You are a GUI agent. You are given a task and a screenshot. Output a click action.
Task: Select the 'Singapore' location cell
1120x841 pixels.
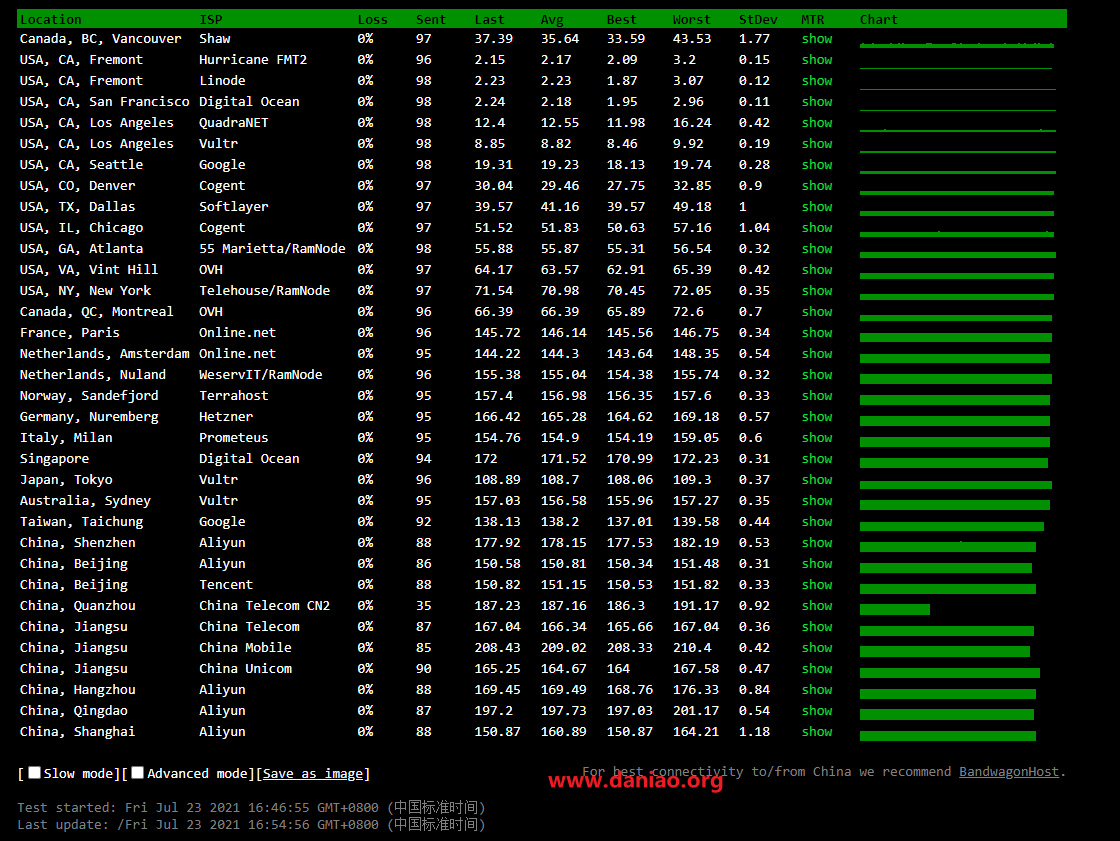[x=54, y=459]
